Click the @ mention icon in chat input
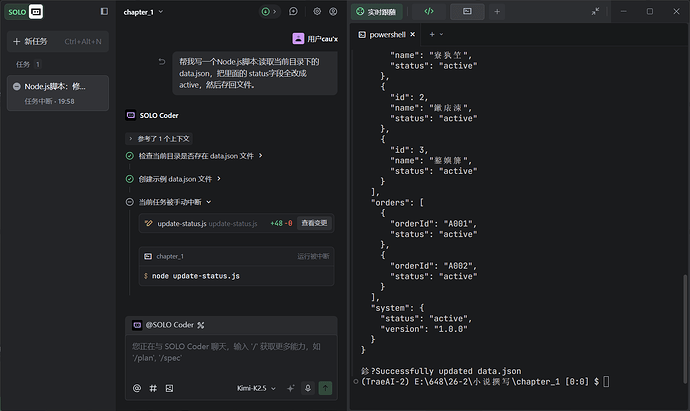 137,388
